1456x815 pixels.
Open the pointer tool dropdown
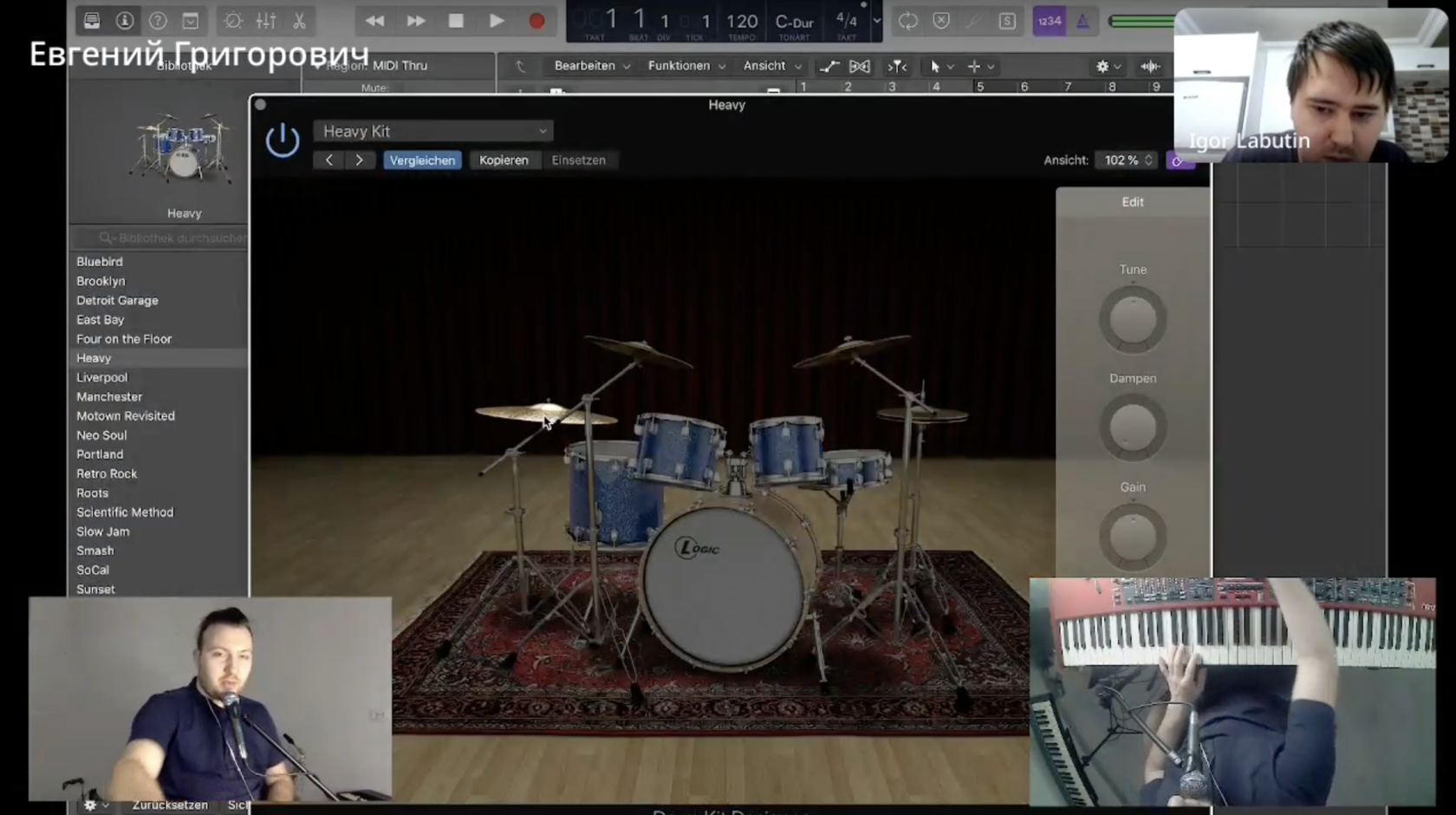point(941,66)
